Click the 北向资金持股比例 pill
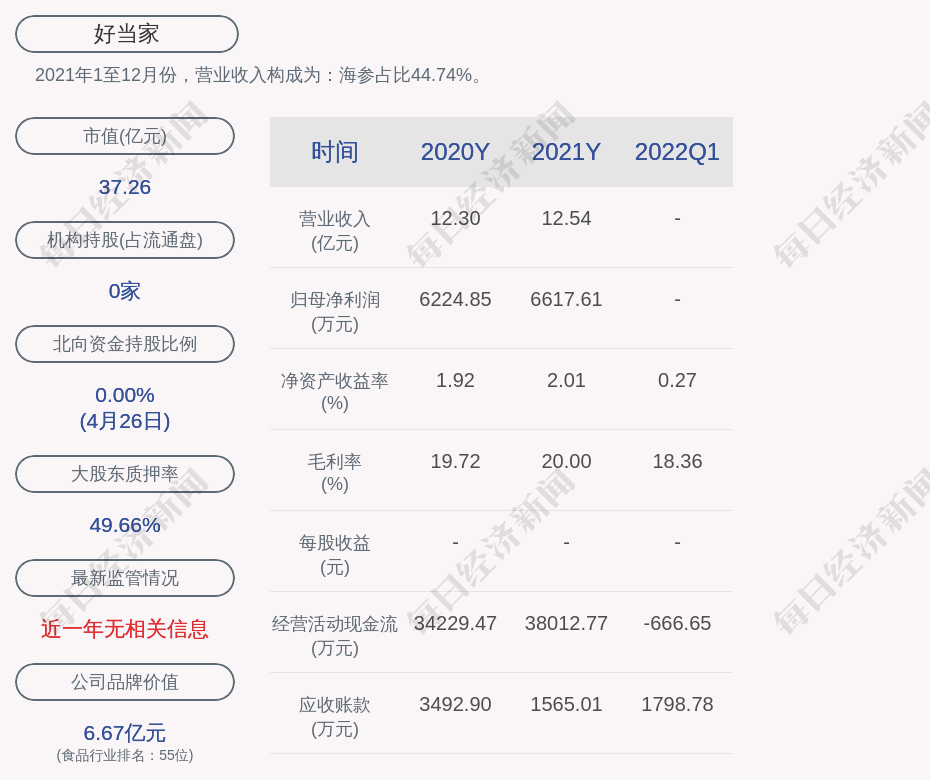The image size is (930, 780). pyautogui.click(x=125, y=344)
